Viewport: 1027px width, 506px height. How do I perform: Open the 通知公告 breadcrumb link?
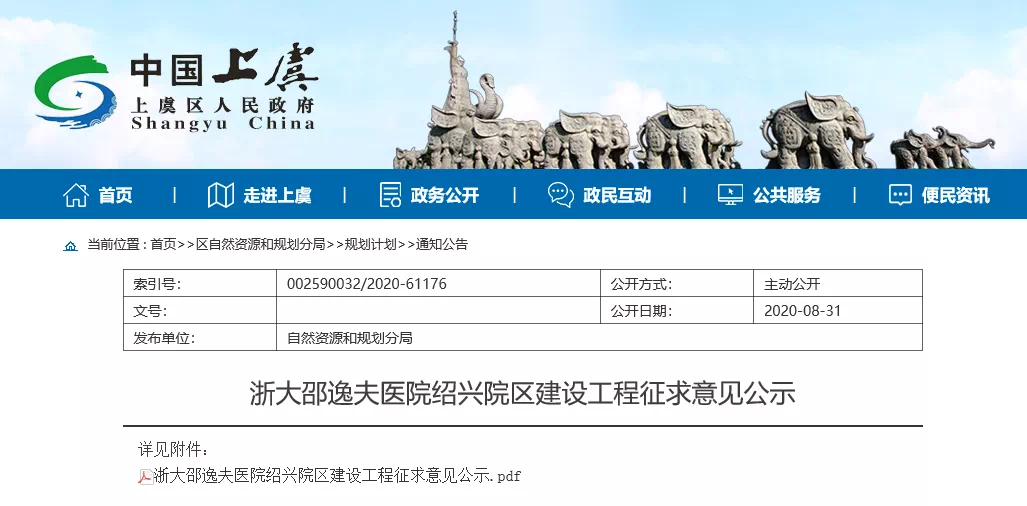click(x=441, y=245)
